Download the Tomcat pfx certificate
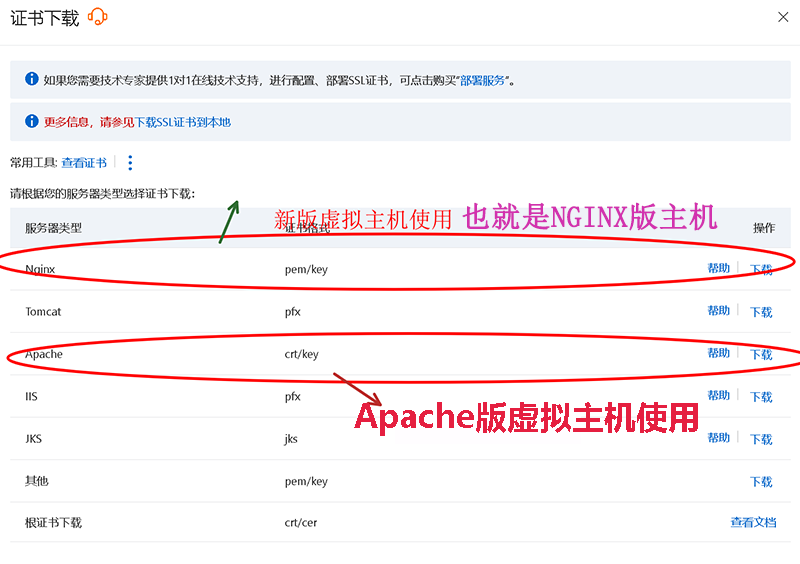 pos(761,312)
